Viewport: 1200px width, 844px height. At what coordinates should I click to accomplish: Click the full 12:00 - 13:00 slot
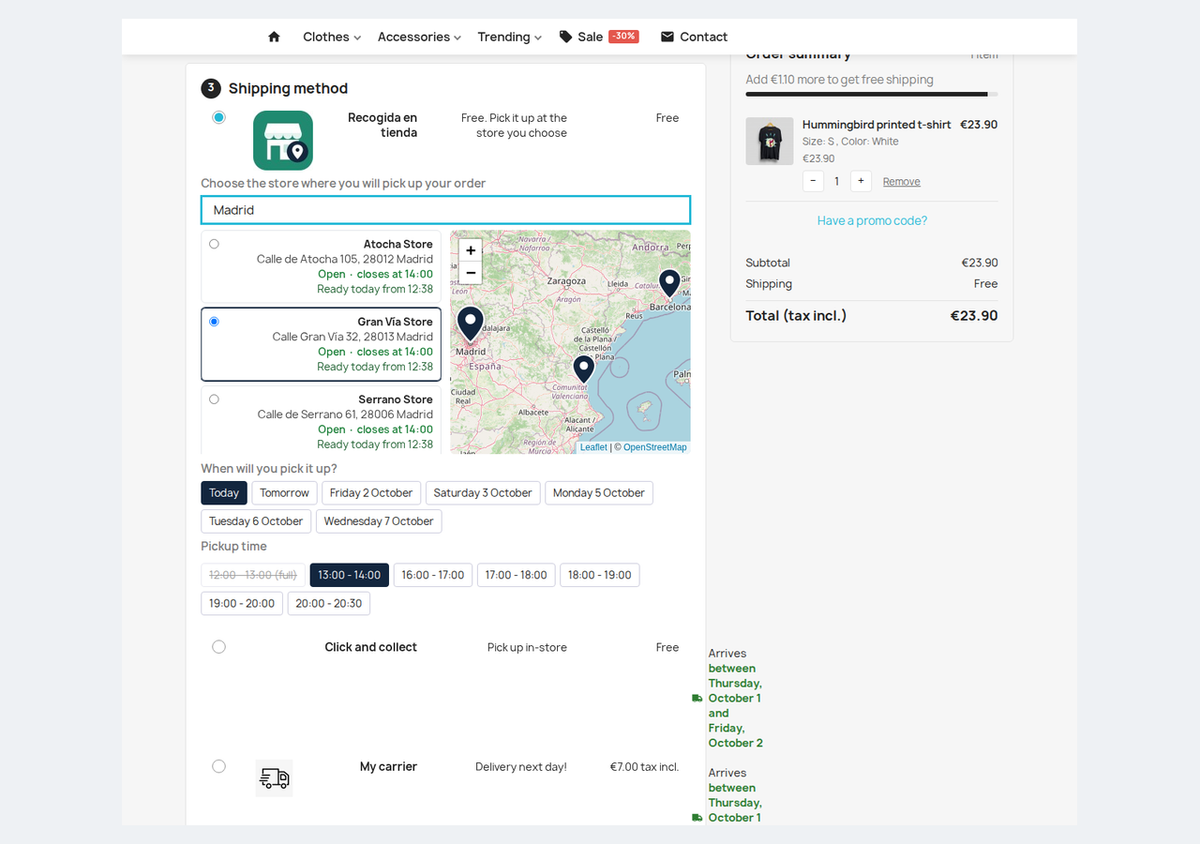(253, 575)
